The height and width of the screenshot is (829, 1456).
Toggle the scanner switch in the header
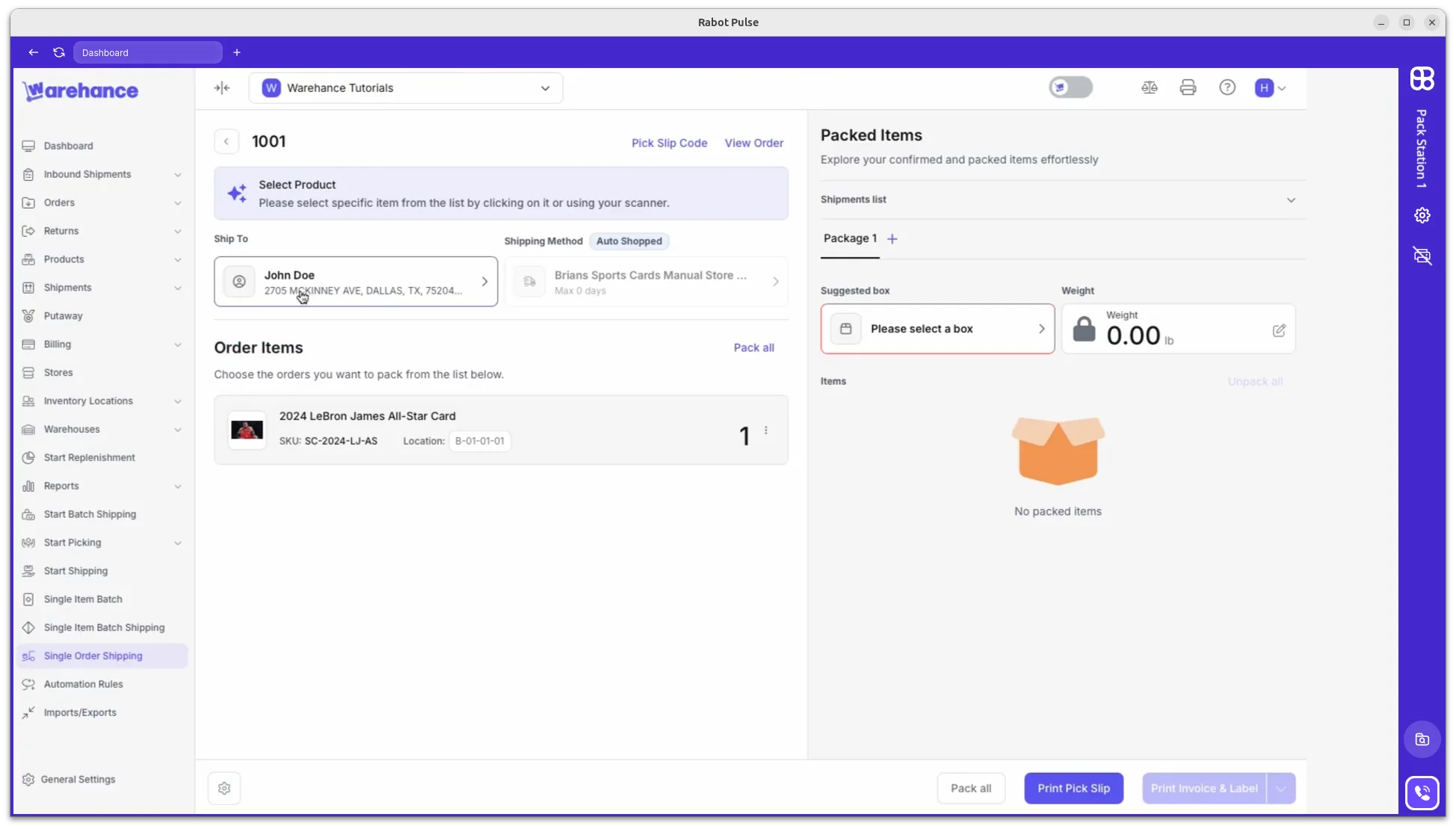pos(1070,87)
